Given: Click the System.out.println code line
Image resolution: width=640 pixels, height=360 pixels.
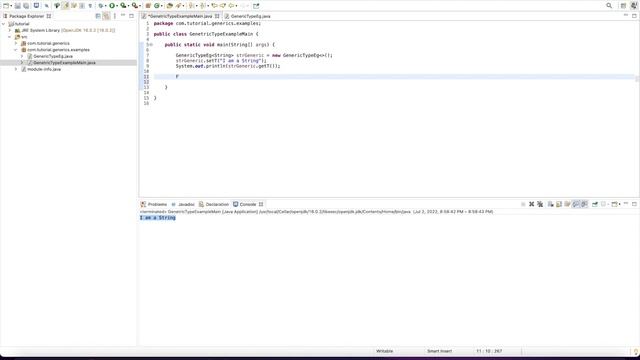Looking at the screenshot, I should point(228,66).
